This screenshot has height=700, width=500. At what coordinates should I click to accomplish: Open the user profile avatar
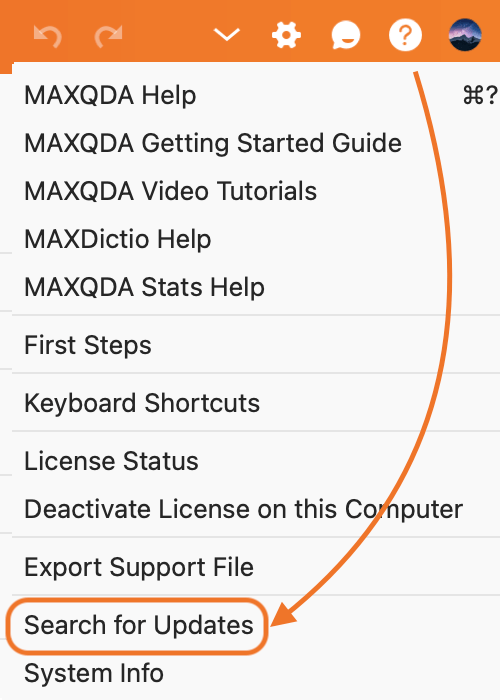(465, 34)
